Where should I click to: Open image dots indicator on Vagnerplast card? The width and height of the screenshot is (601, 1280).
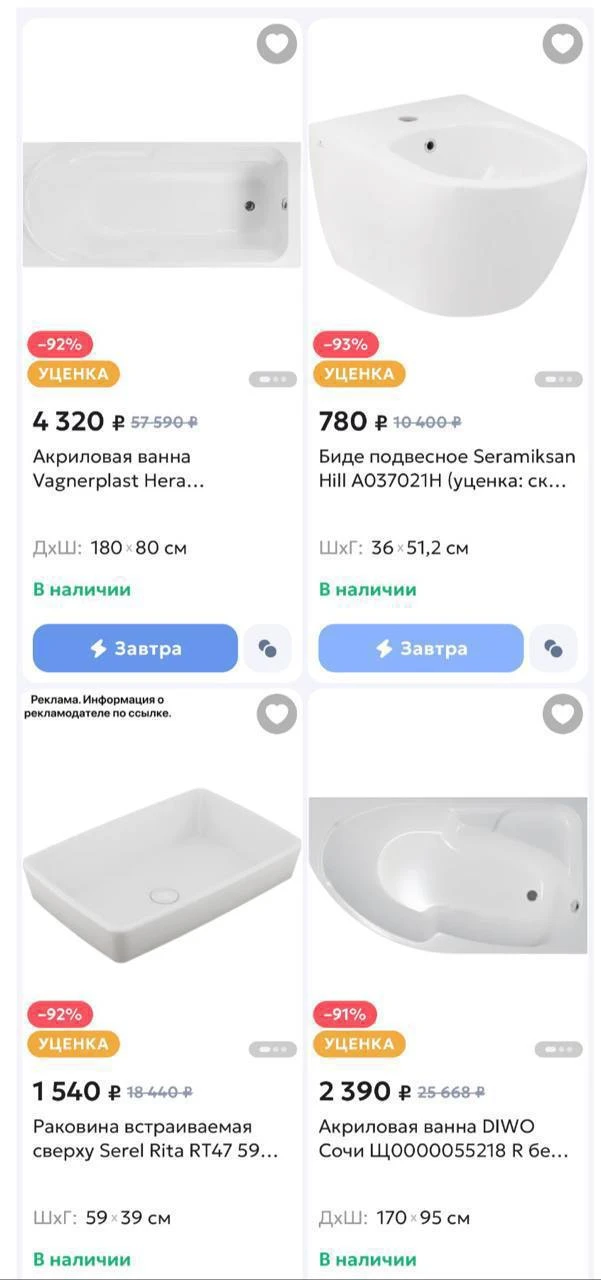[x=272, y=379]
